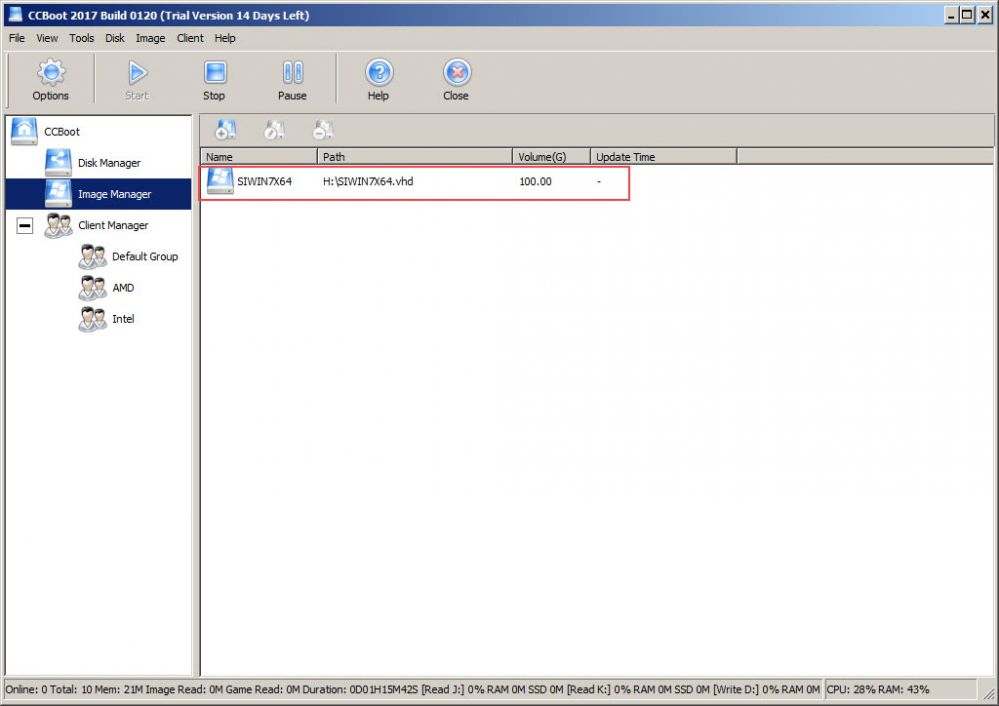
Task: Open Help question mark icon
Action: [x=379, y=72]
